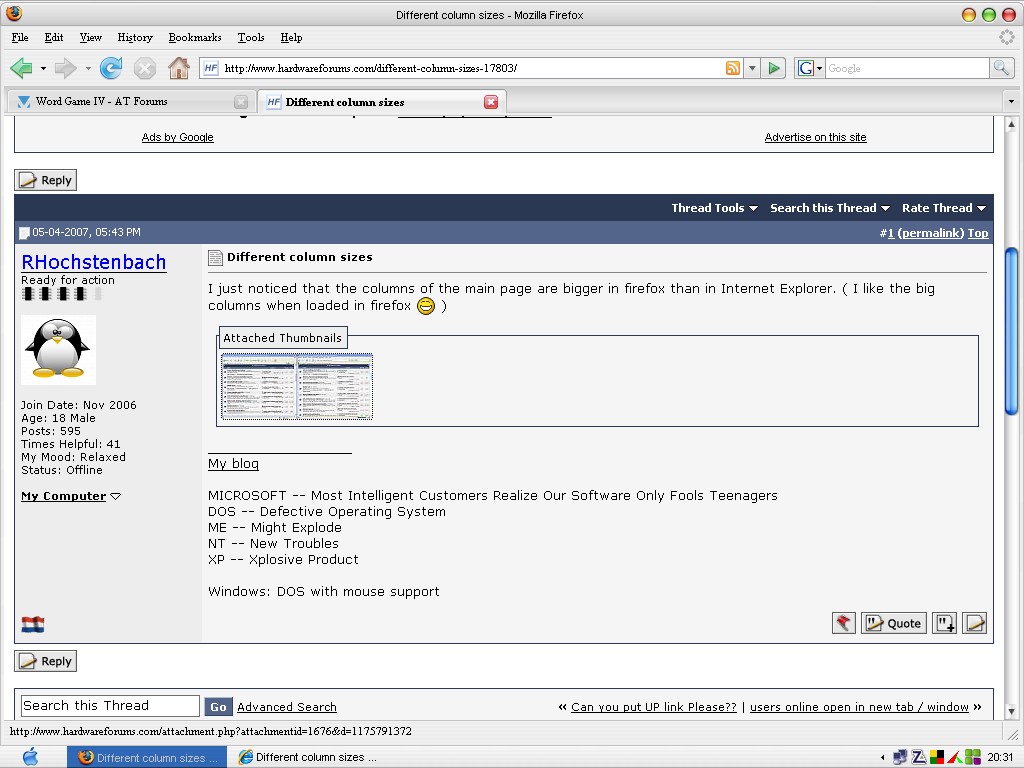This screenshot has height=768, width=1024.
Task: Open 'users online open in new tab / window' thread
Action: pyautogui.click(x=859, y=707)
